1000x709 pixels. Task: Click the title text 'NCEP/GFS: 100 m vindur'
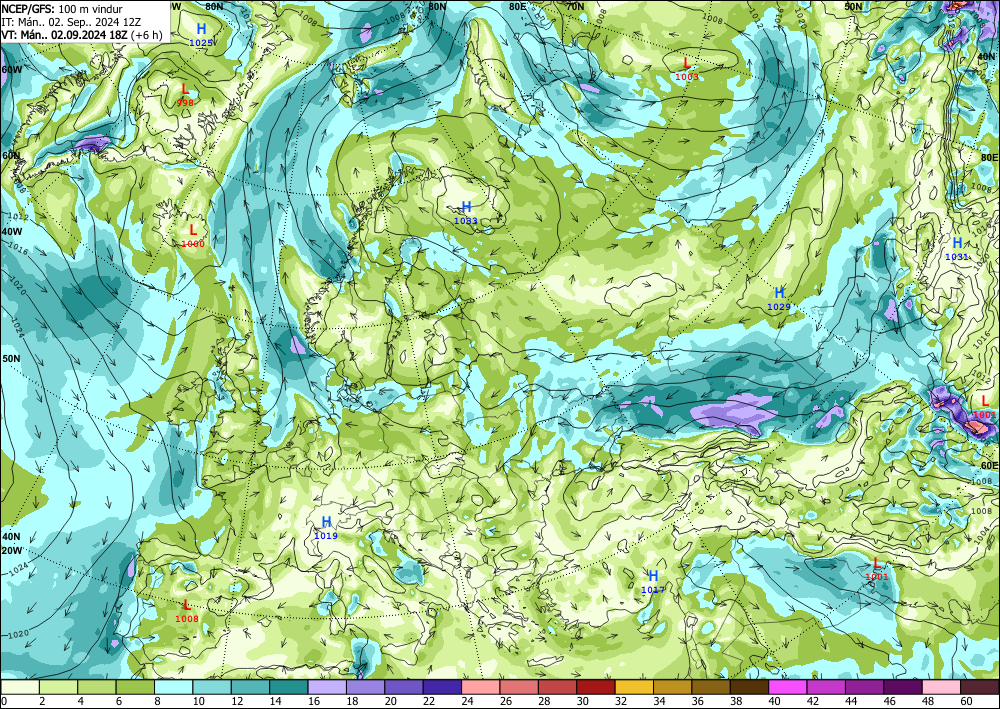click(x=62, y=9)
